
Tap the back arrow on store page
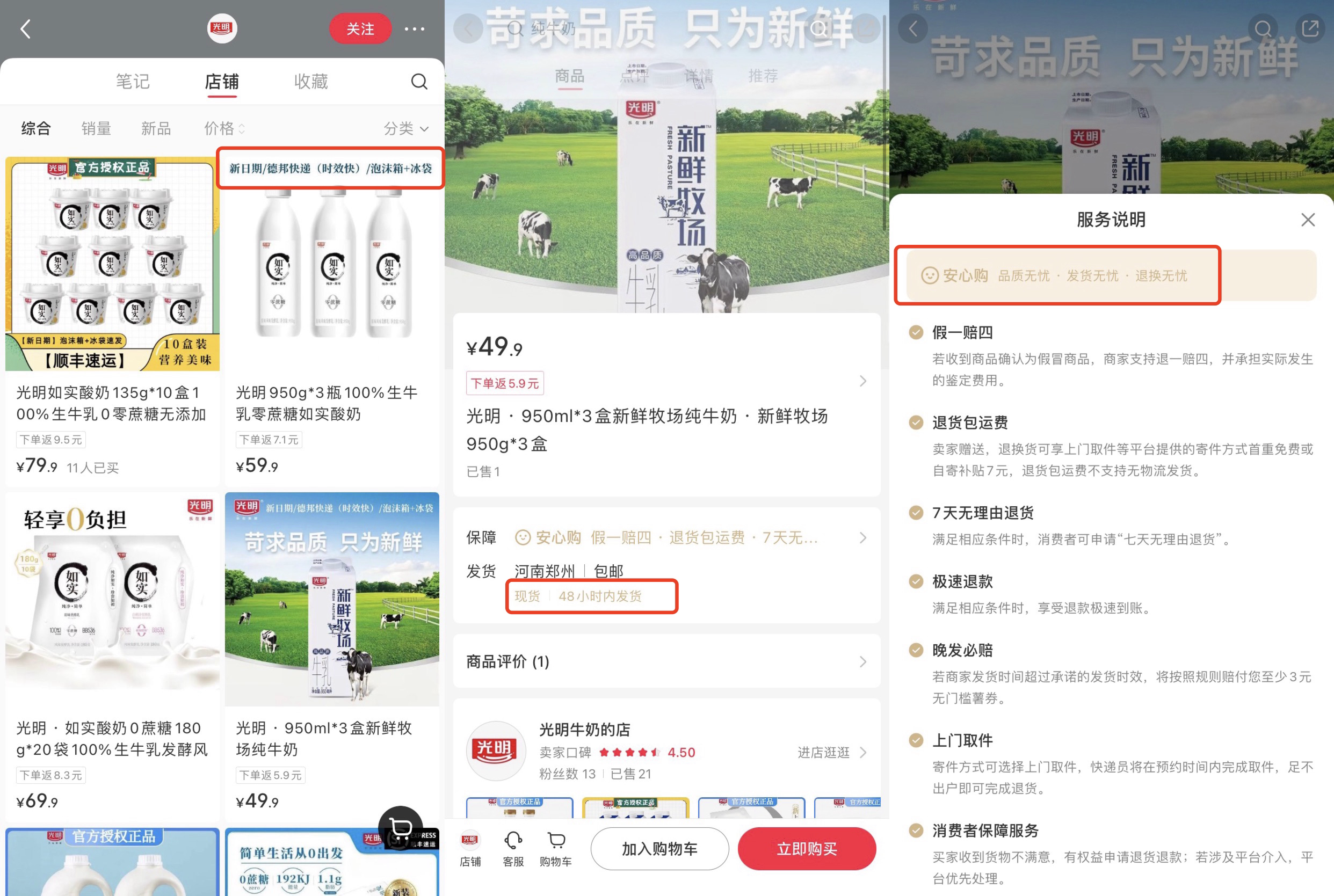(x=25, y=28)
